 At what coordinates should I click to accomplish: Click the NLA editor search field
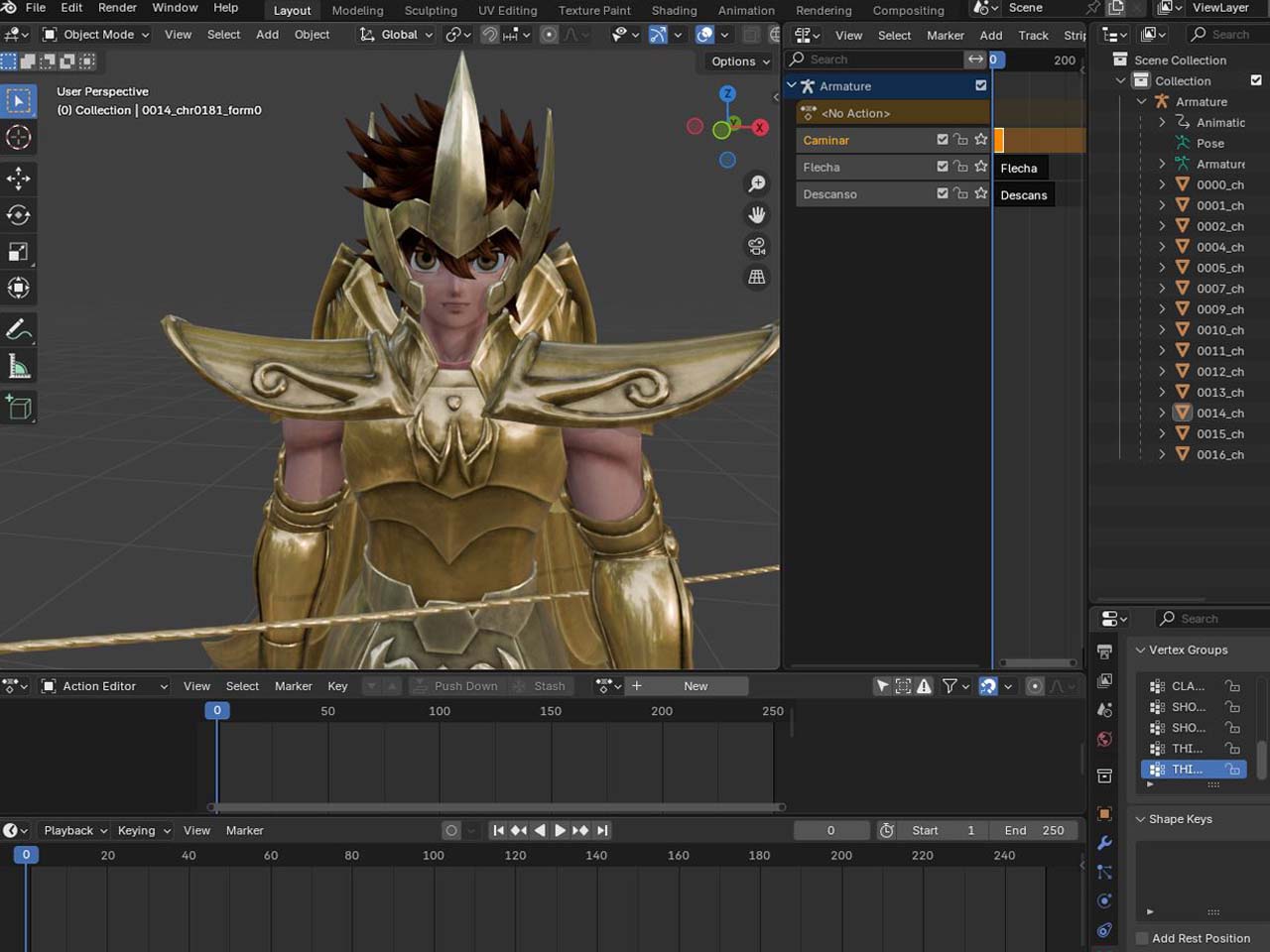873,59
